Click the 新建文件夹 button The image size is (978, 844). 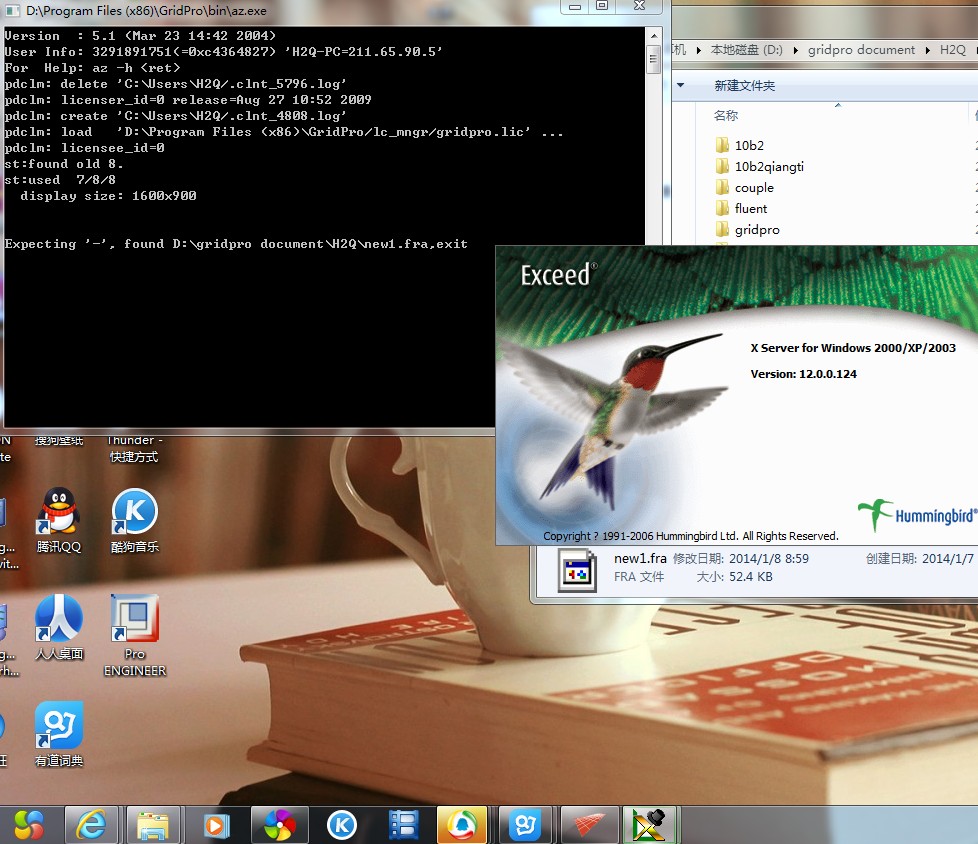tap(744, 86)
